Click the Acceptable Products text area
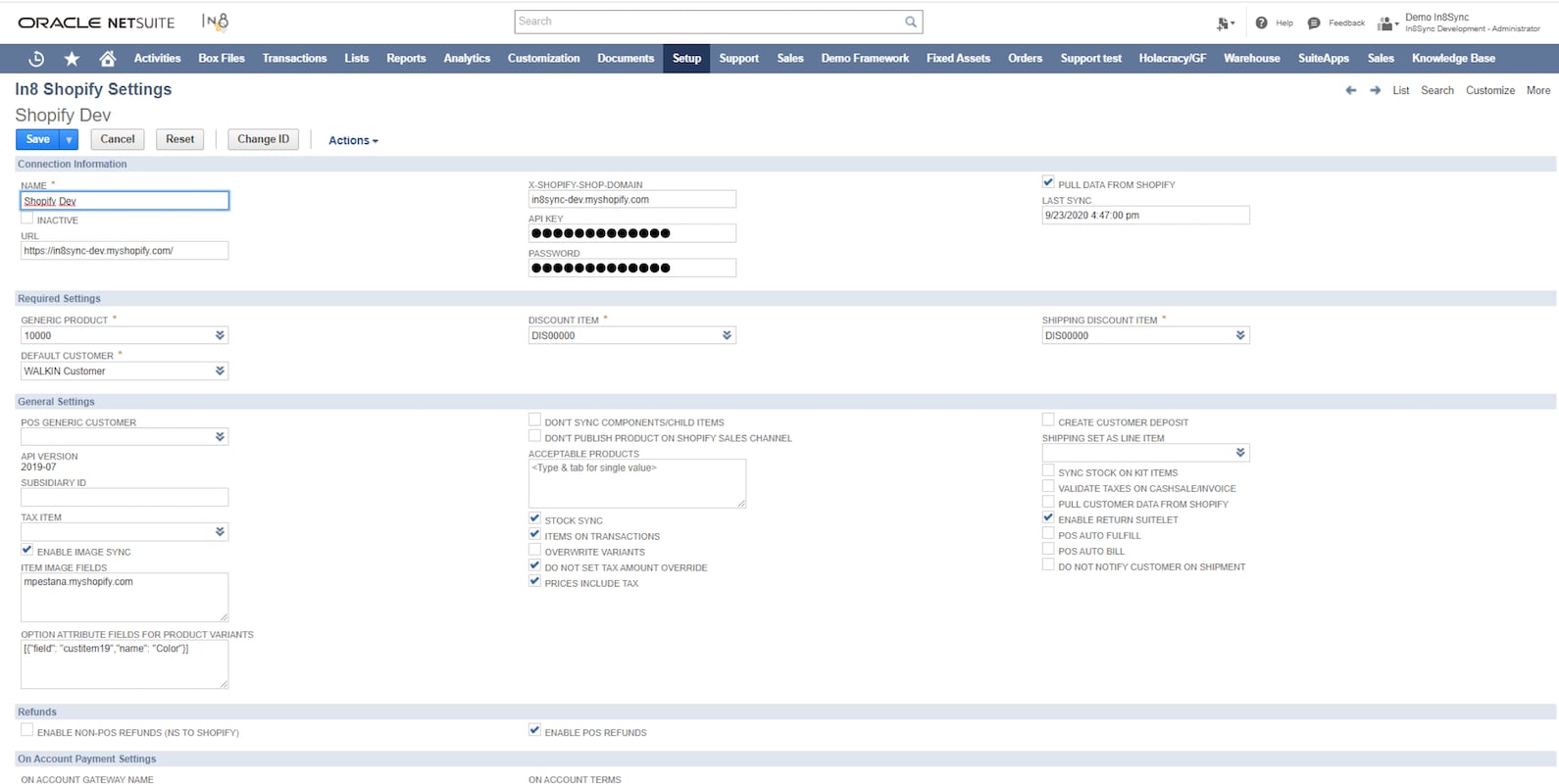Viewport: 1559px width, 784px height. pos(637,483)
